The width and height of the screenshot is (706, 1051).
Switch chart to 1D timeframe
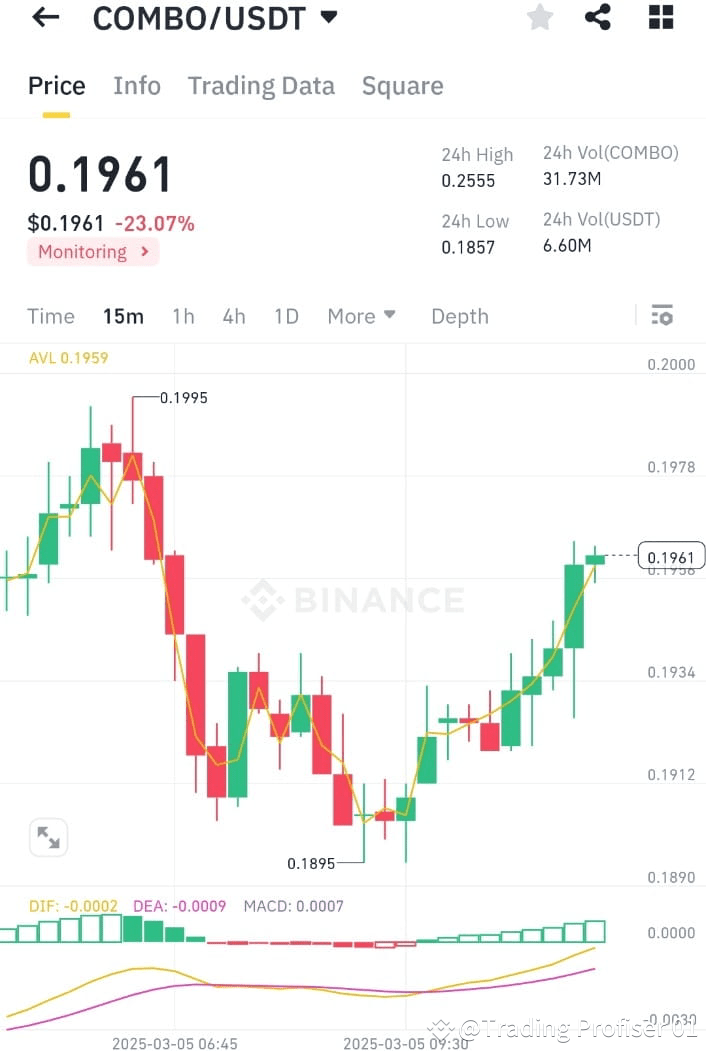[x=286, y=316]
